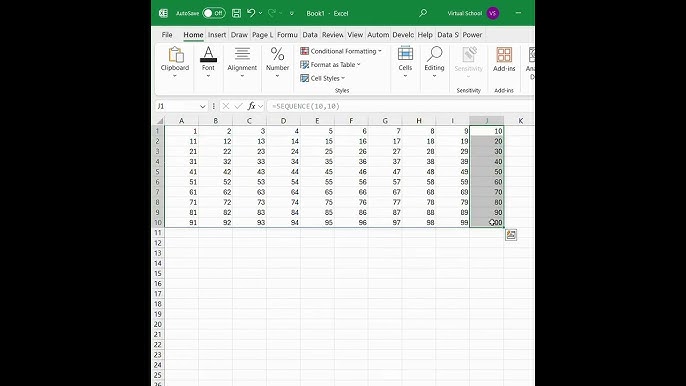Expand the Name Box dropdown arrow

203,106
